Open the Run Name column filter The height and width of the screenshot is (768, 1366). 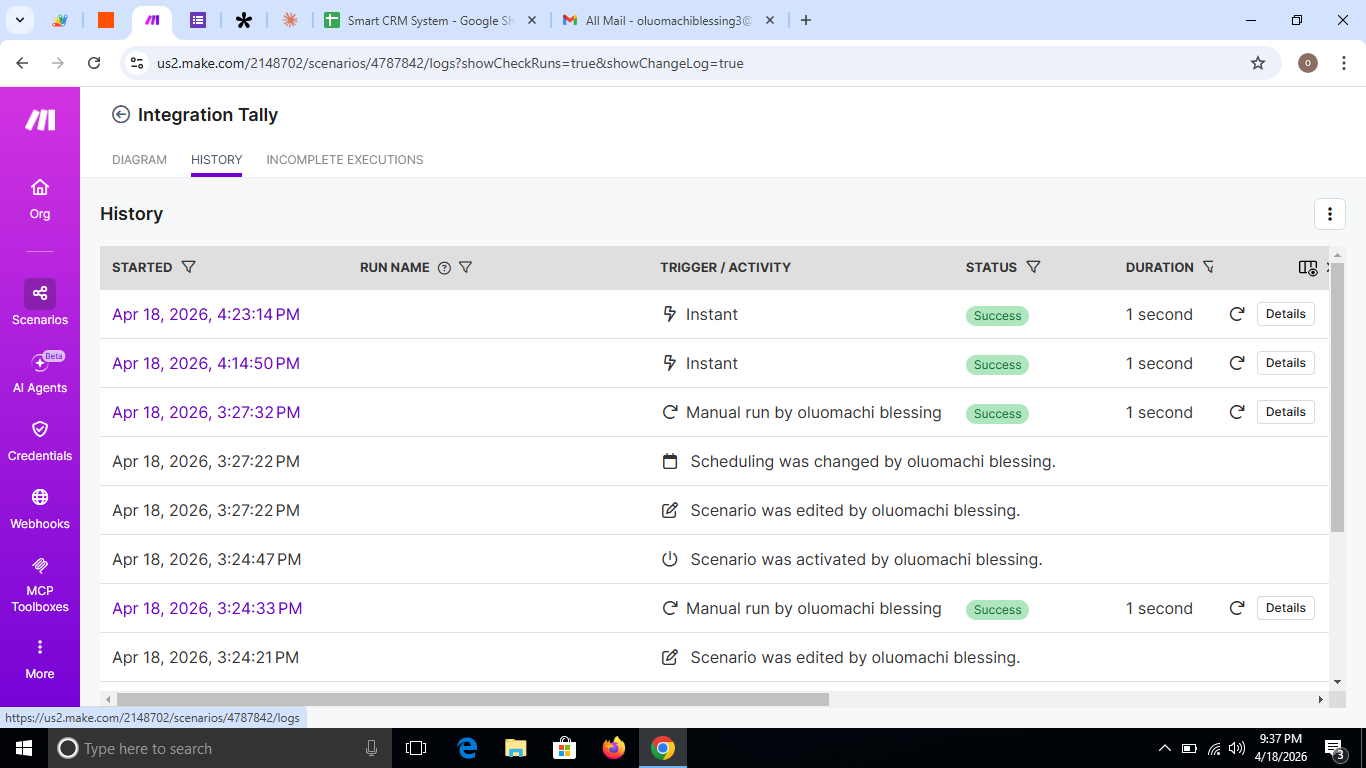(465, 267)
